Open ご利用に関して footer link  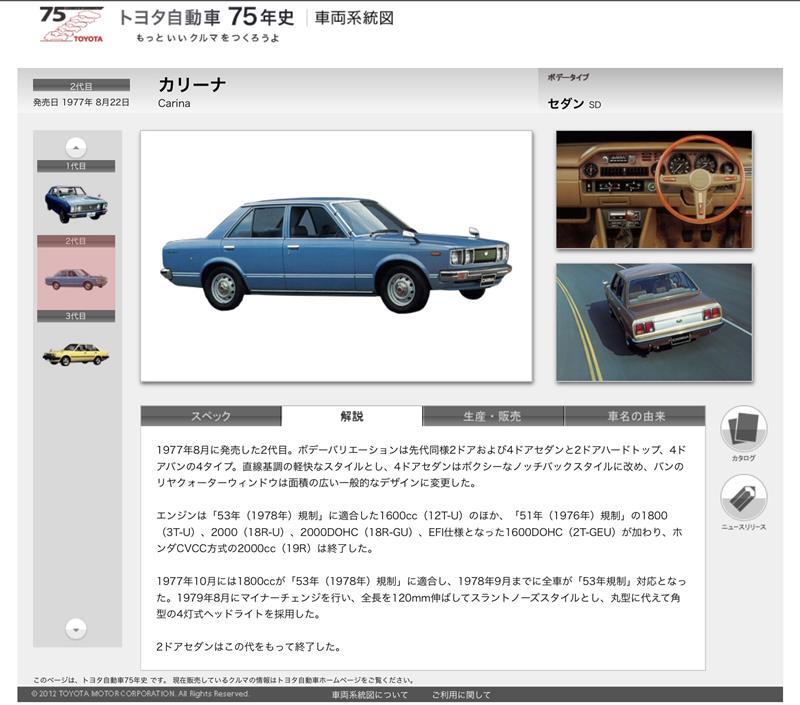click(x=461, y=694)
